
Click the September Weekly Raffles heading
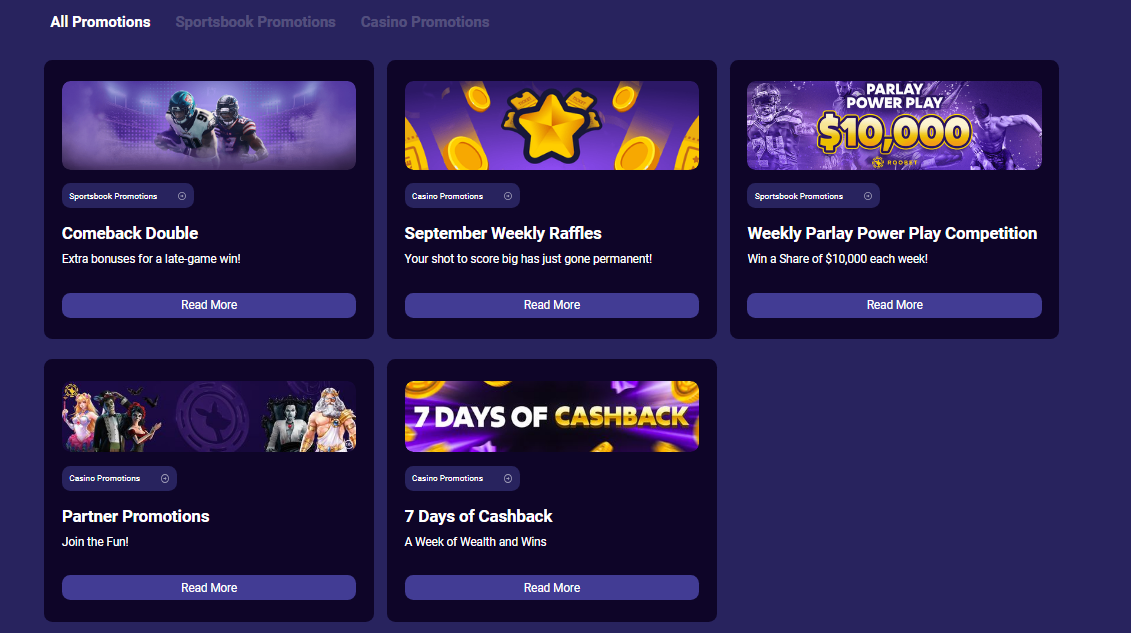[503, 233]
